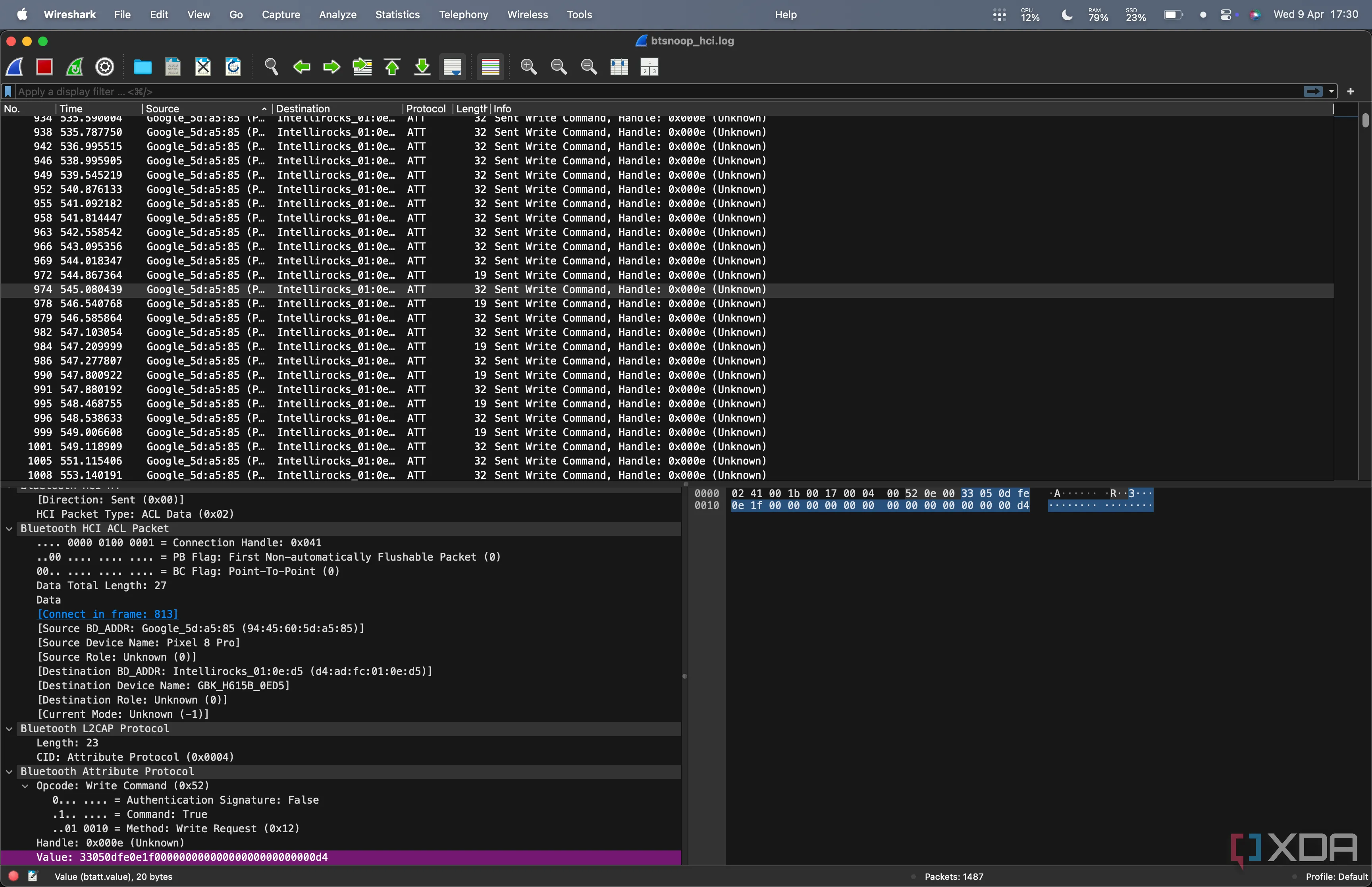This screenshot has height=887, width=1372.
Task: Select the Value: 33050dfe0e1f row in details
Action: [341, 858]
